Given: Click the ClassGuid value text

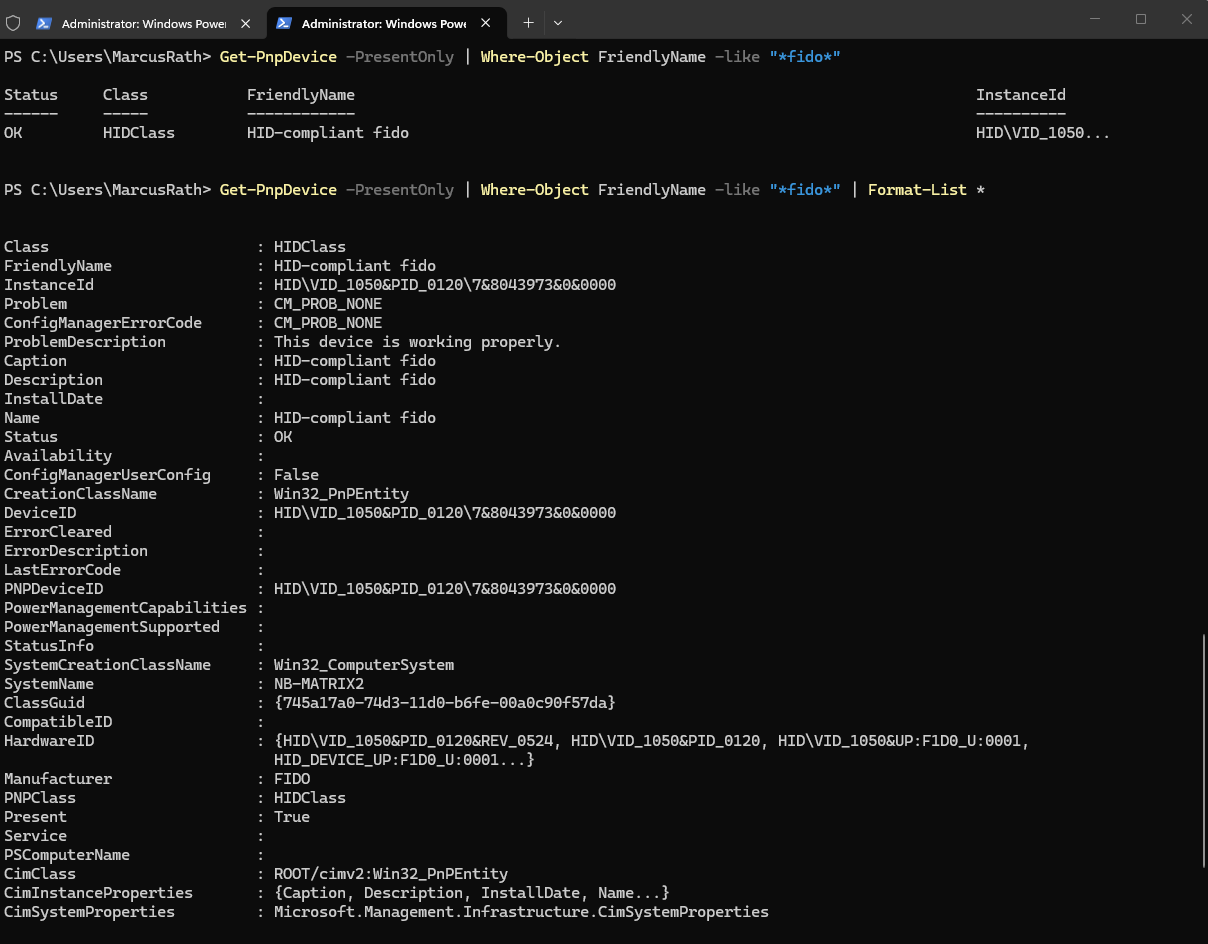Looking at the screenshot, I should pyautogui.click(x=445, y=703).
